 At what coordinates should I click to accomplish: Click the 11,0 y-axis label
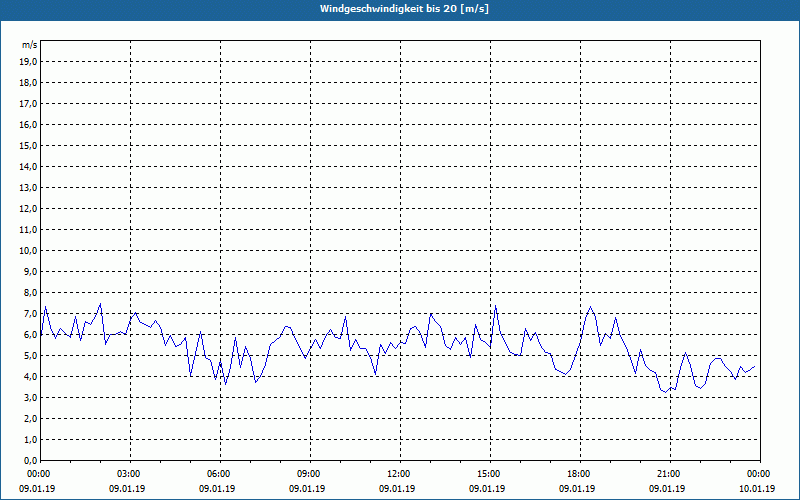coord(28,230)
